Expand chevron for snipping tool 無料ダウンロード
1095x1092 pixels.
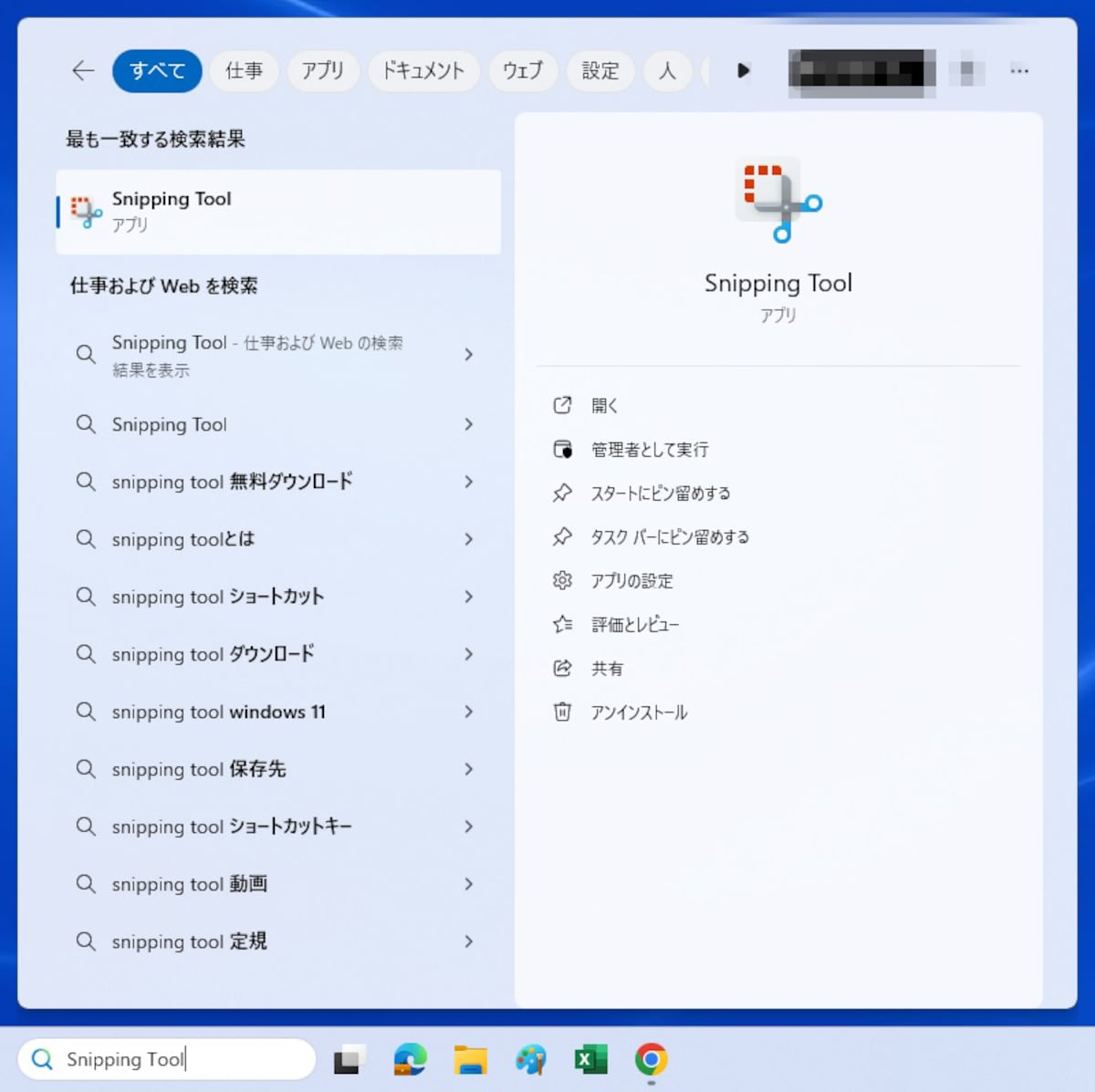(x=469, y=482)
